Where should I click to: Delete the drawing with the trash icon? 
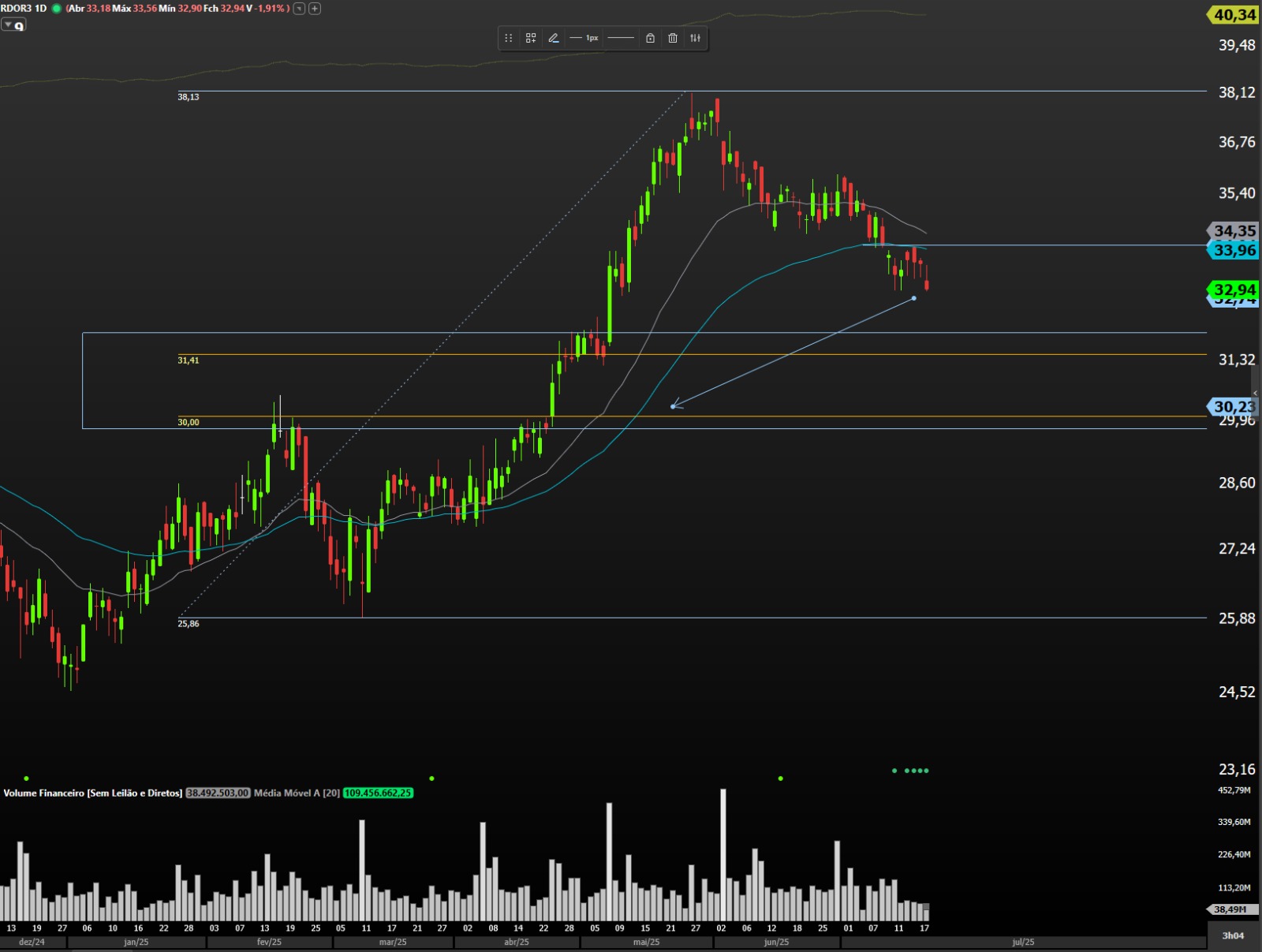click(673, 38)
